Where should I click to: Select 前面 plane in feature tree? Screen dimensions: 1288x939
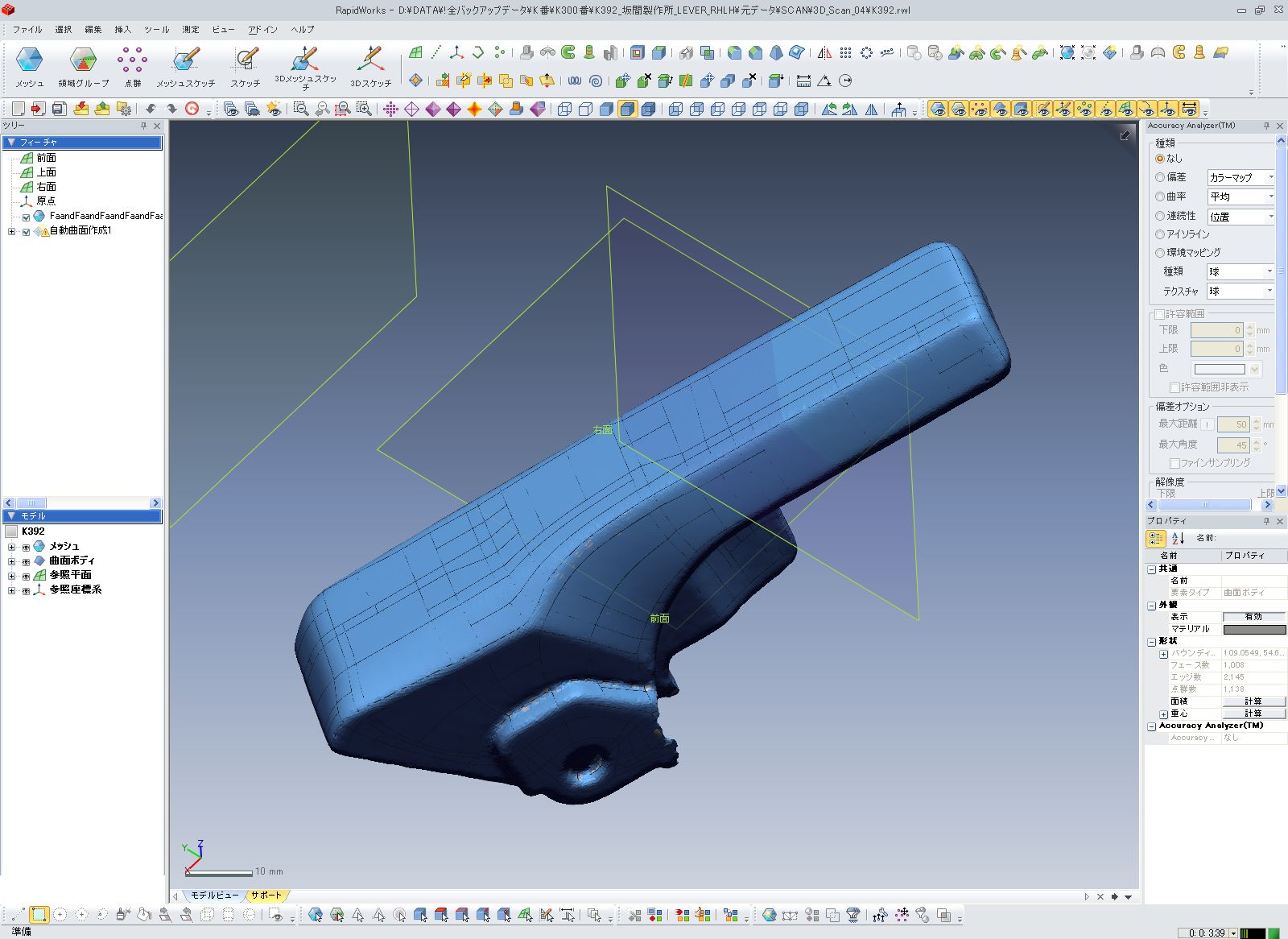(x=46, y=158)
